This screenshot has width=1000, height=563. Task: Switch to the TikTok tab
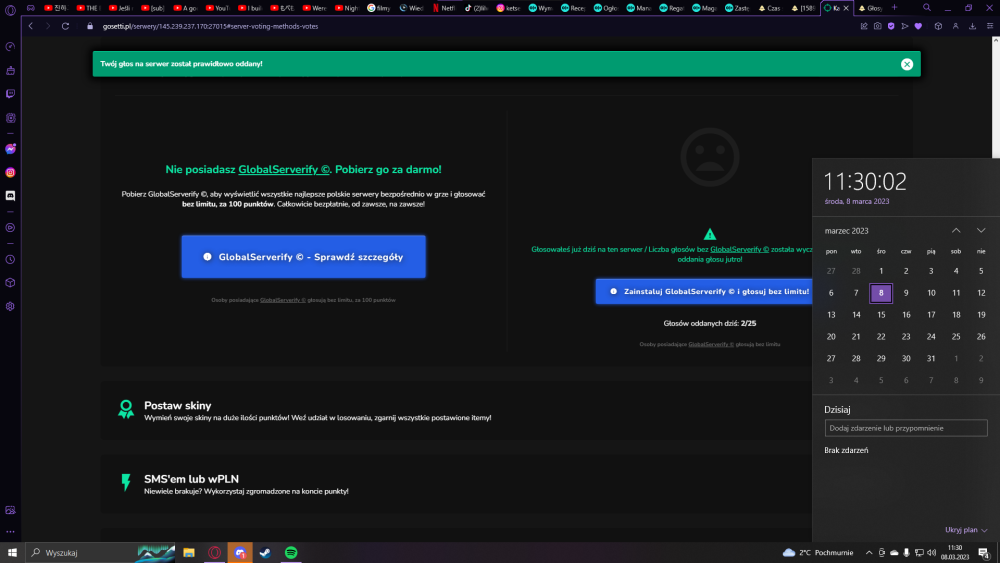(476, 8)
